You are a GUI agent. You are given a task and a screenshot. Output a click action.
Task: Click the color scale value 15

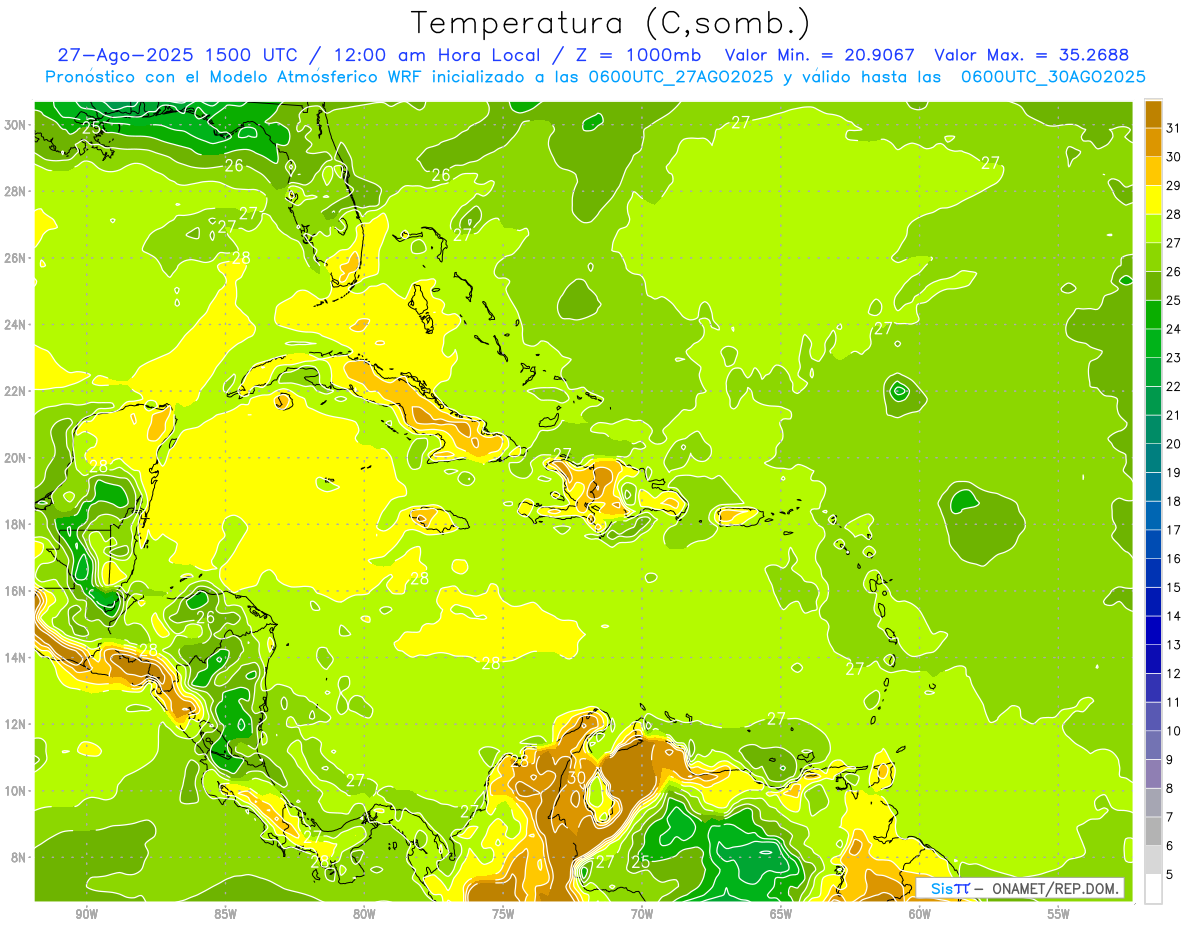tap(1173, 587)
